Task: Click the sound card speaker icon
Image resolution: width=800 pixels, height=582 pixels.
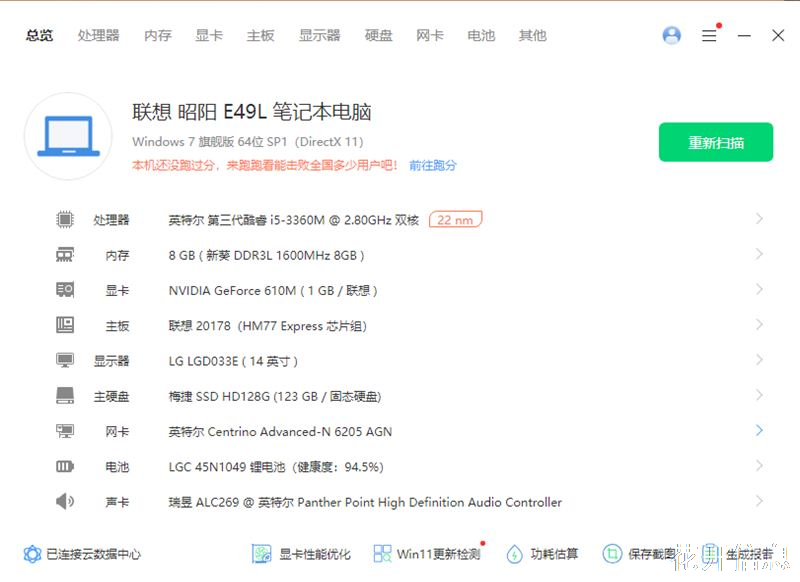Action: [65, 501]
